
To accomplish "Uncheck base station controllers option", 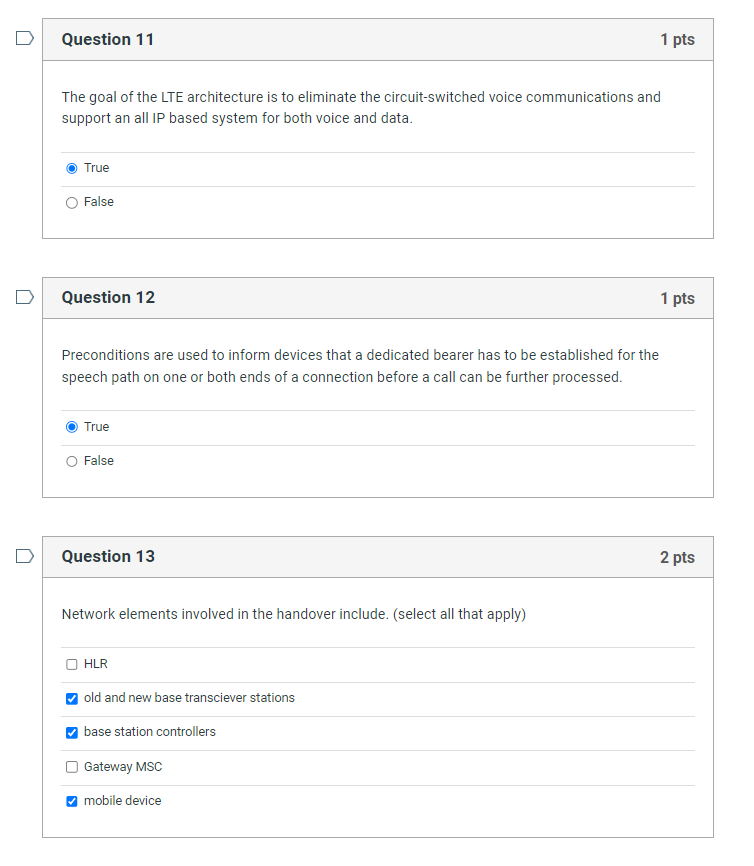I will [72, 732].
